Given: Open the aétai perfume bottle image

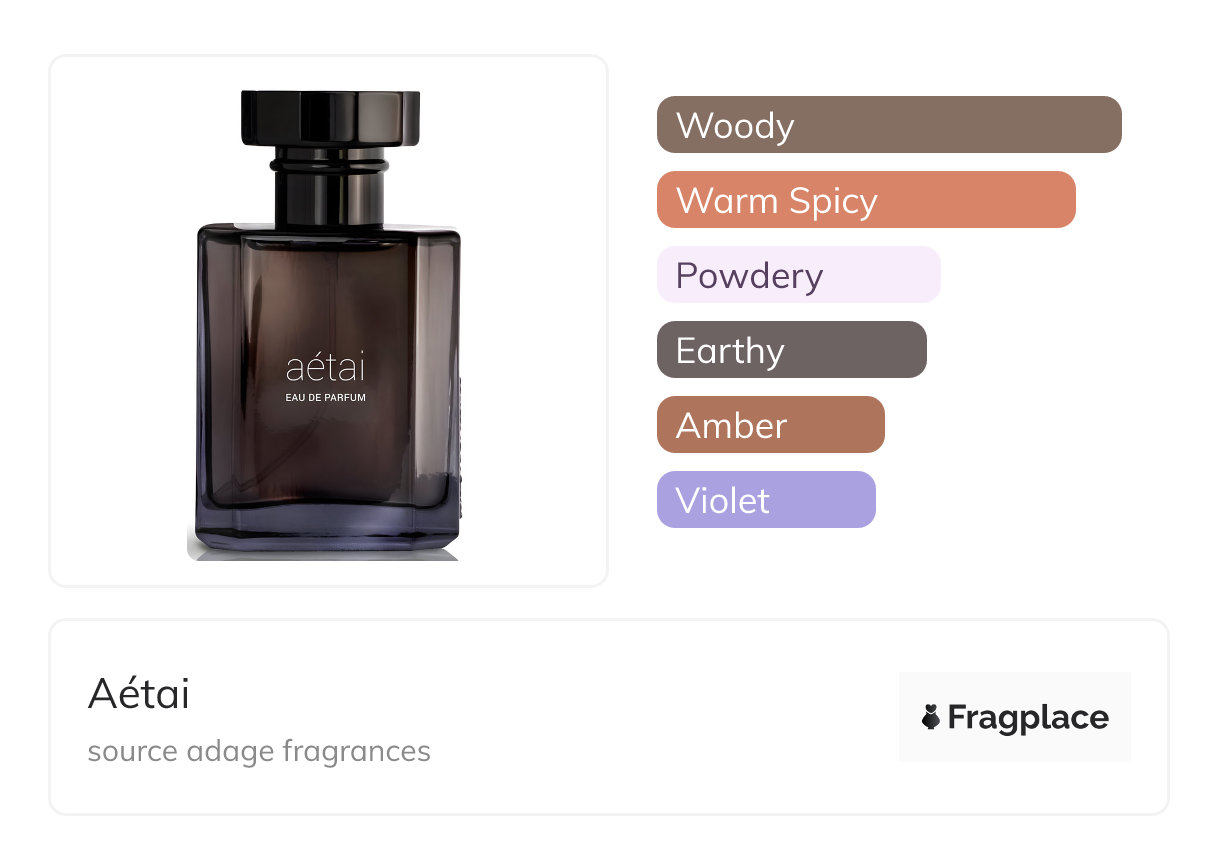Looking at the screenshot, I should pos(325,325).
